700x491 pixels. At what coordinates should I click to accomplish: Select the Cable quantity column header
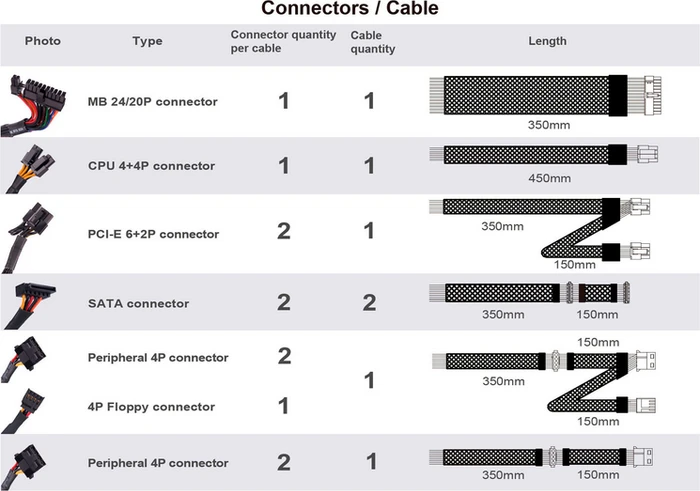pyautogui.click(x=373, y=42)
